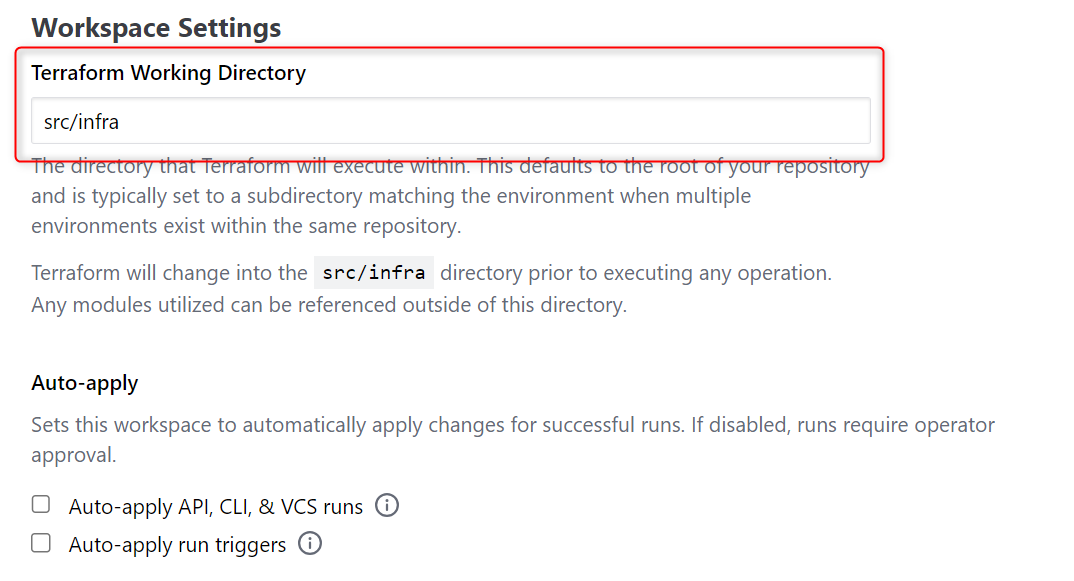Image resolution: width=1074 pixels, height=581 pixels.
Task: Click the 'Terraform Working Directory' field label
Action: click(168, 73)
